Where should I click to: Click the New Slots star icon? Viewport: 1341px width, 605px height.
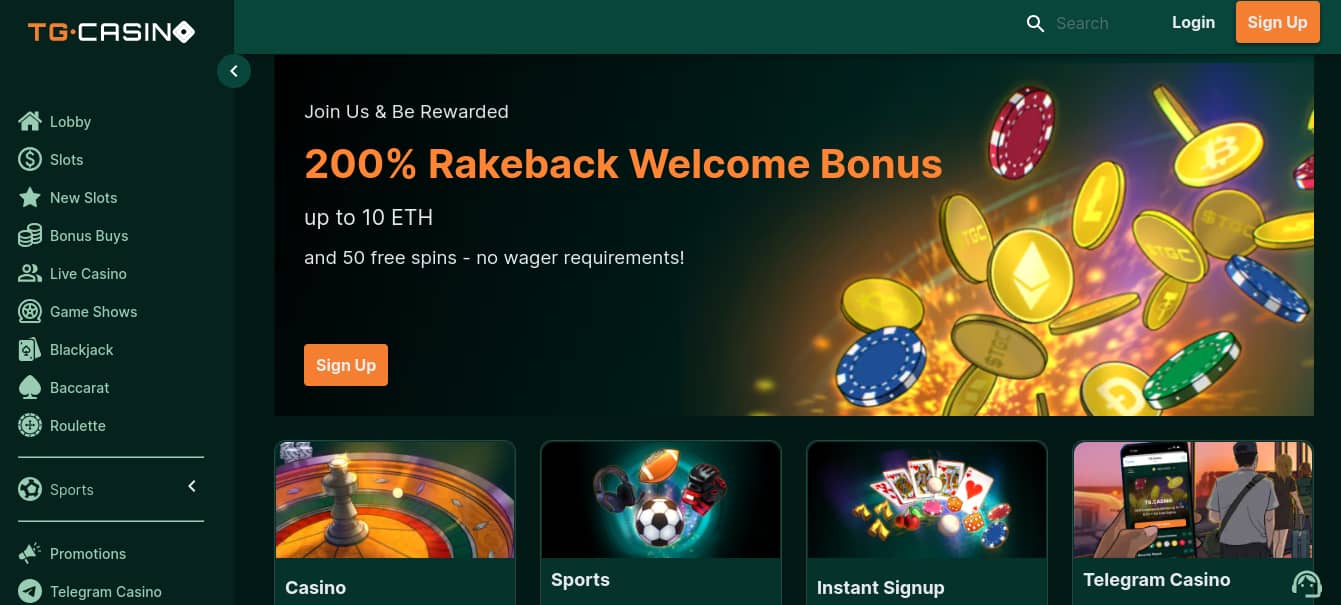click(30, 197)
